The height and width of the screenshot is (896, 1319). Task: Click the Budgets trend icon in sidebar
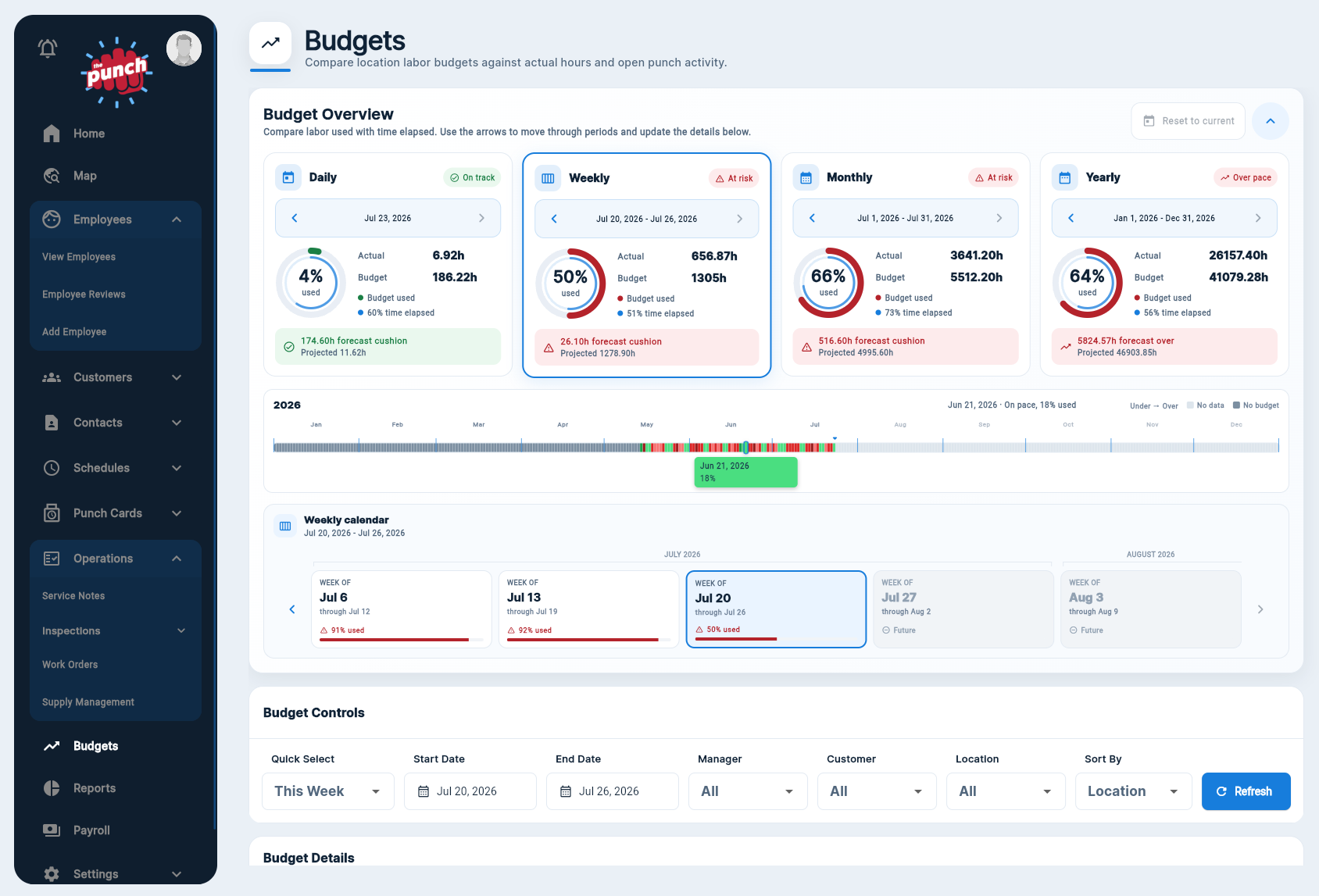[52, 746]
